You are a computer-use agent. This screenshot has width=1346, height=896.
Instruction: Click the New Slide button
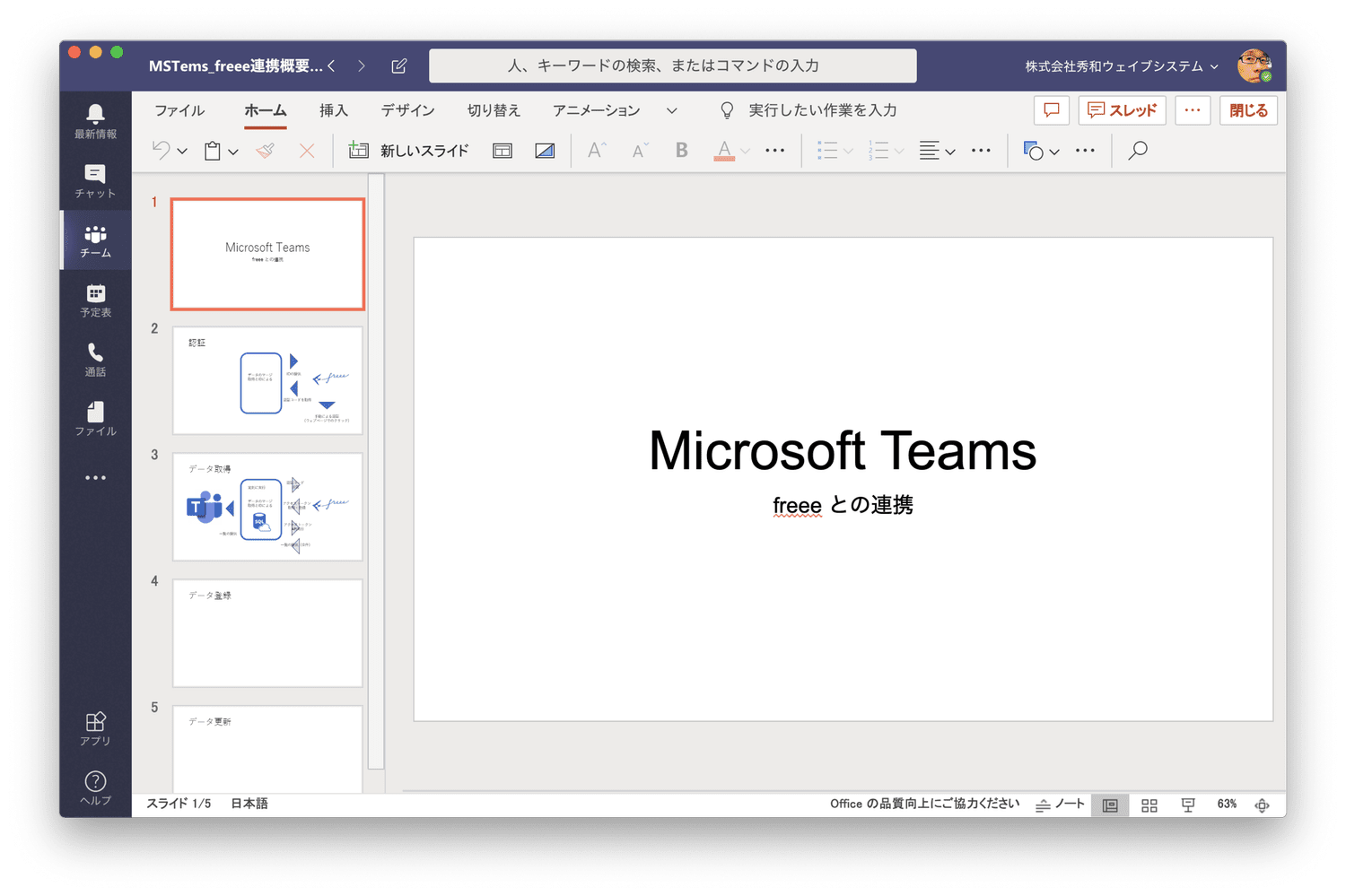(x=409, y=151)
